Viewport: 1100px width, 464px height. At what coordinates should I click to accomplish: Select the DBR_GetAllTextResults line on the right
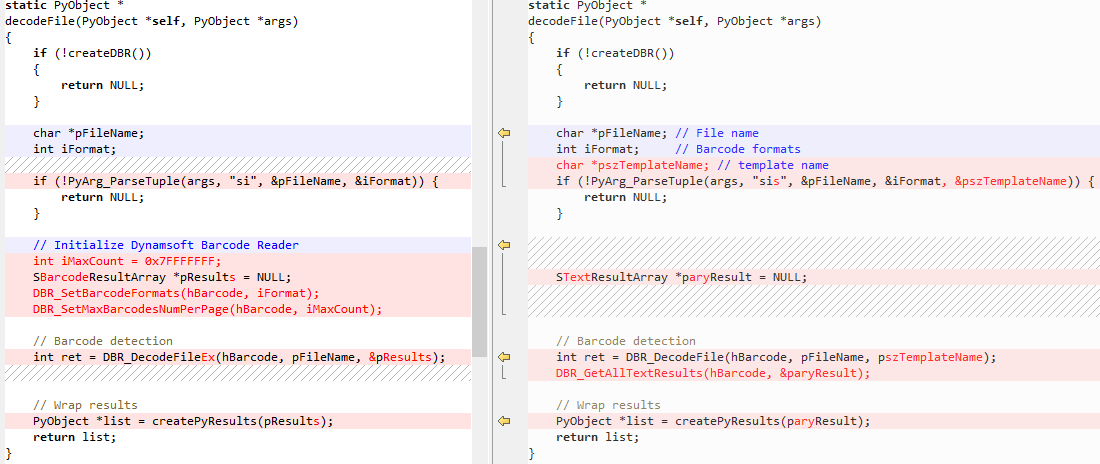(x=713, y=373)
